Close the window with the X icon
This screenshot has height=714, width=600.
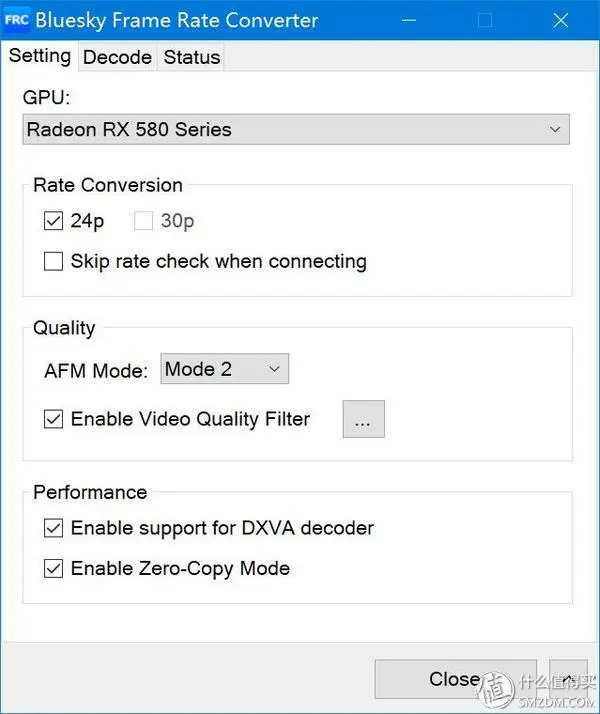[x=560, y=20]
